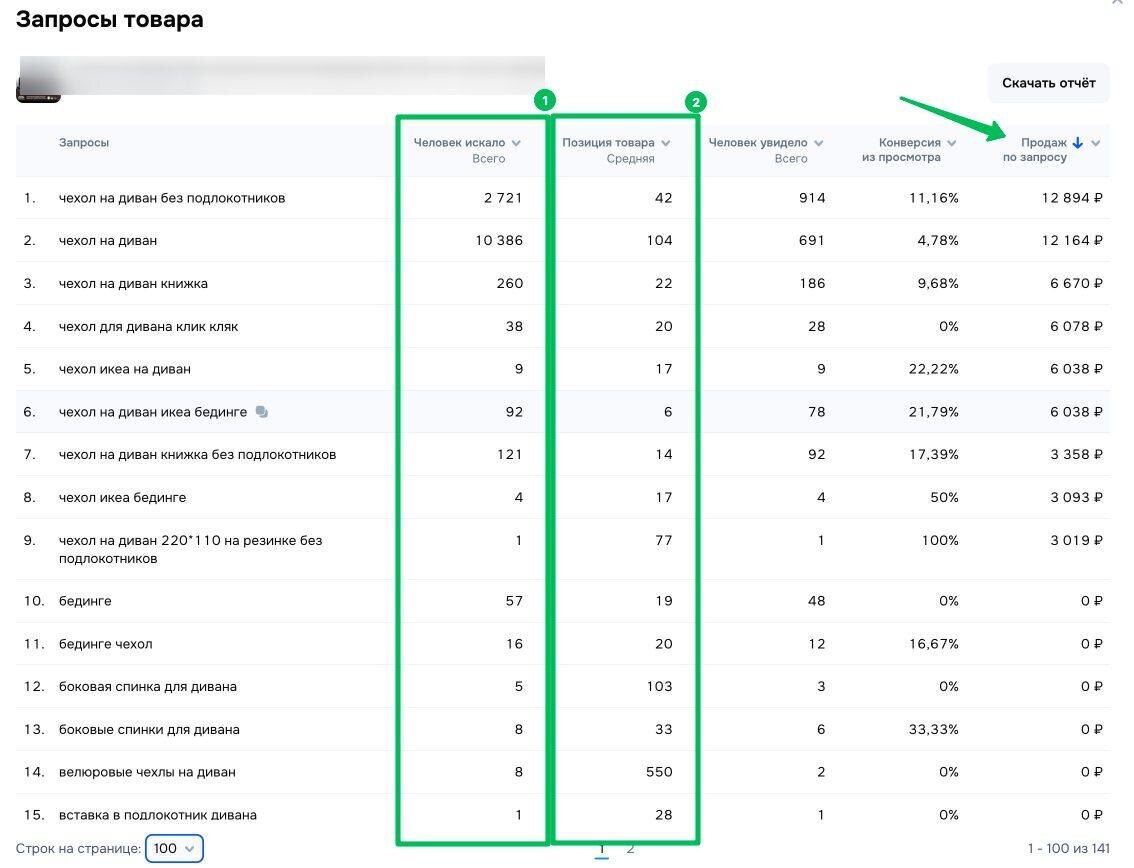Click the conversion value 17,39%
This screenshot has height=868, width=1134.
pos(934,454)
